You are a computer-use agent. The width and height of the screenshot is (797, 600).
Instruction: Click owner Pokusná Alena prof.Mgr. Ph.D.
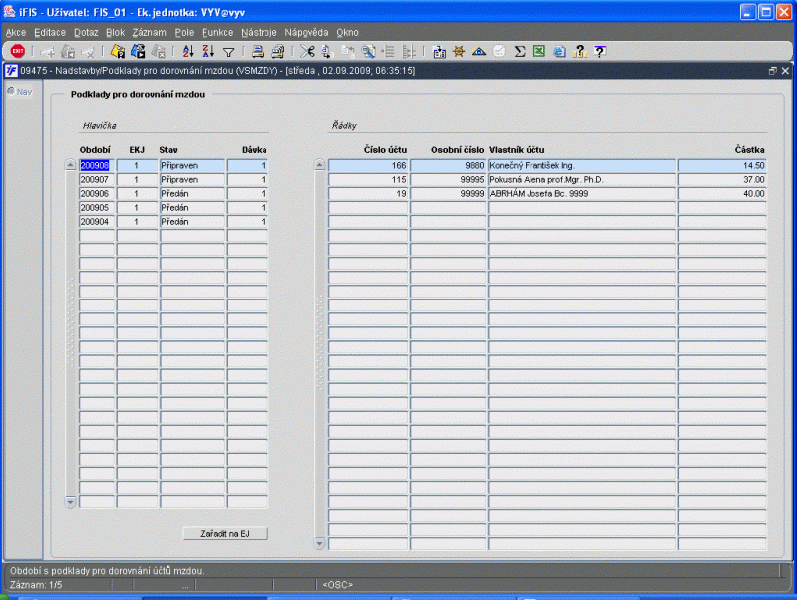coord(581,179)
